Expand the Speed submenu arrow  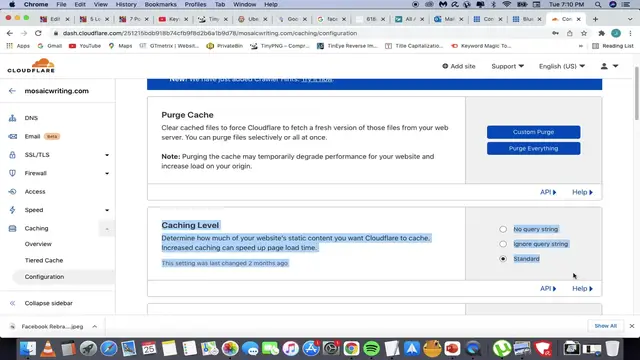point(107,210)
